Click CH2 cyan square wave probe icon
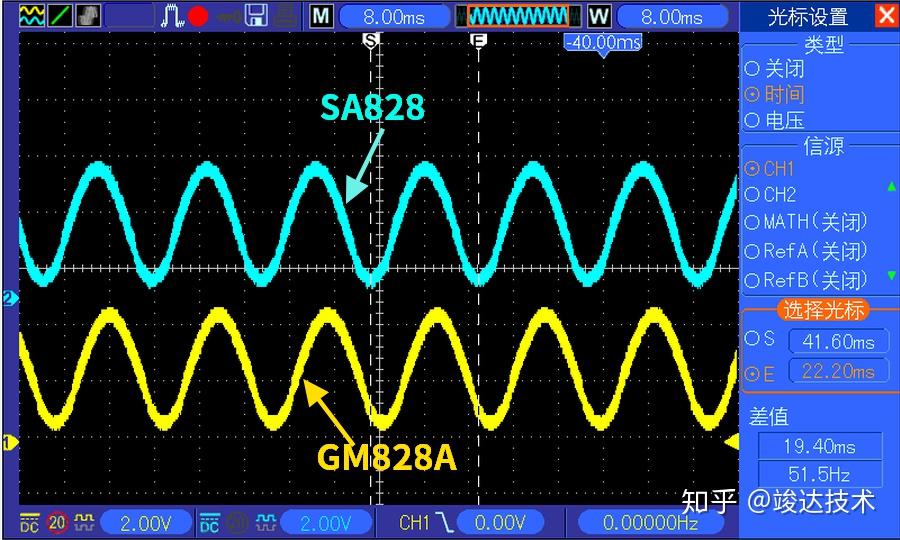 pyautogui.click(x=265, y=522)
